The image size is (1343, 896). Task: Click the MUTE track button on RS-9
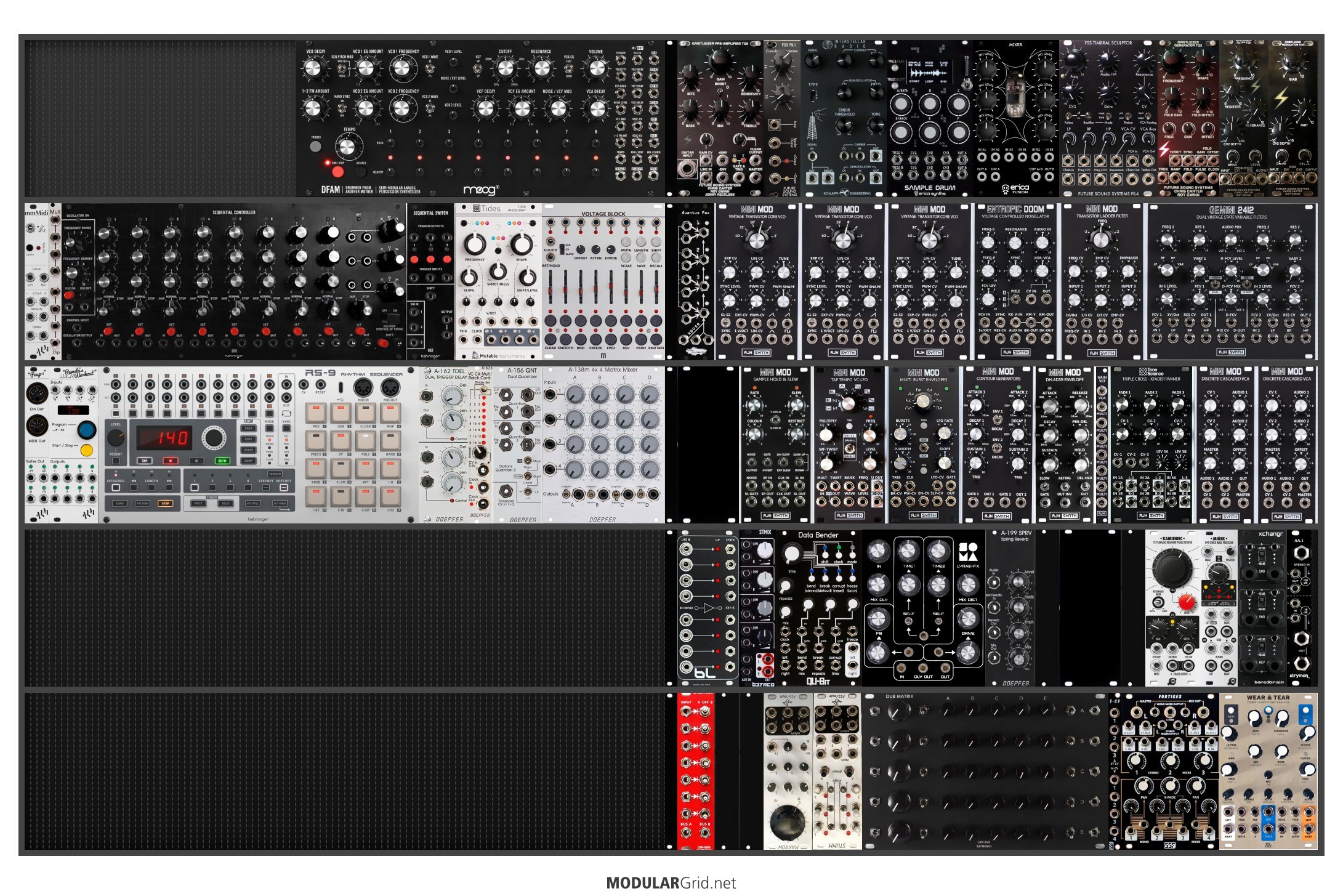coord(198,503)
